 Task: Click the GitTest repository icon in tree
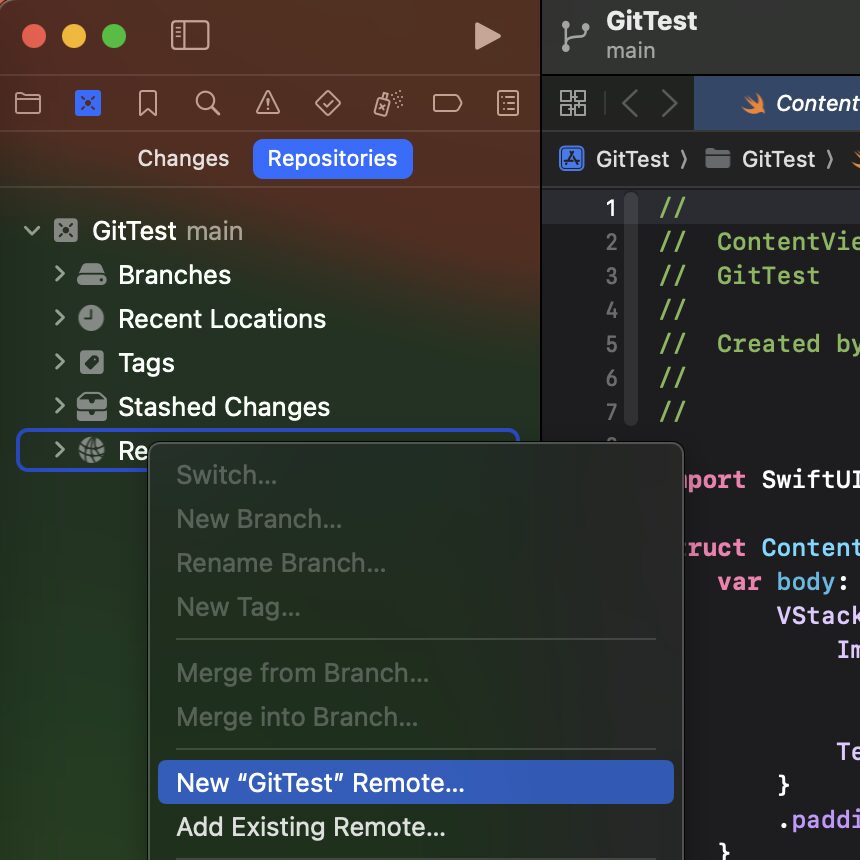(66, 230)
